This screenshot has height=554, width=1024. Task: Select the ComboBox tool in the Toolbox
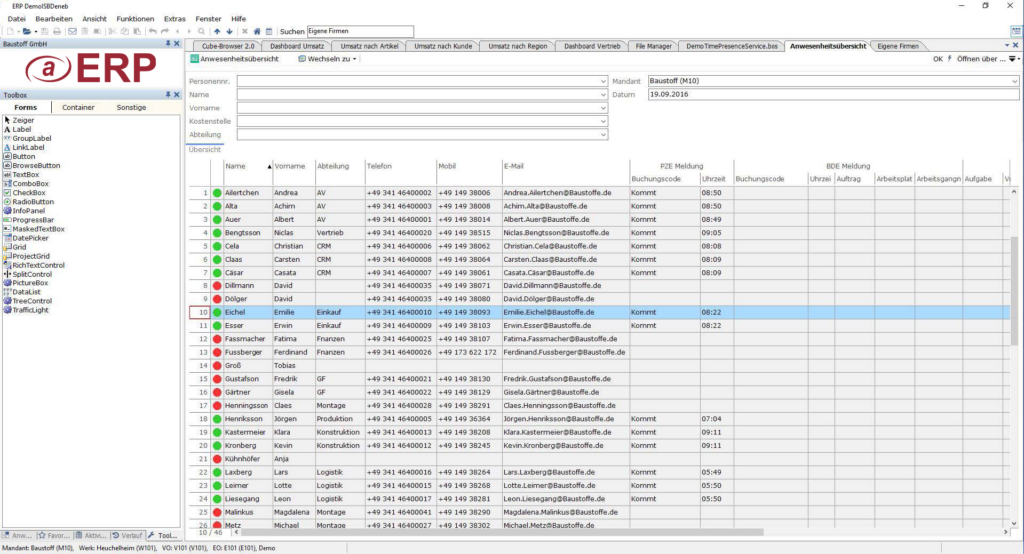(31, 183)
